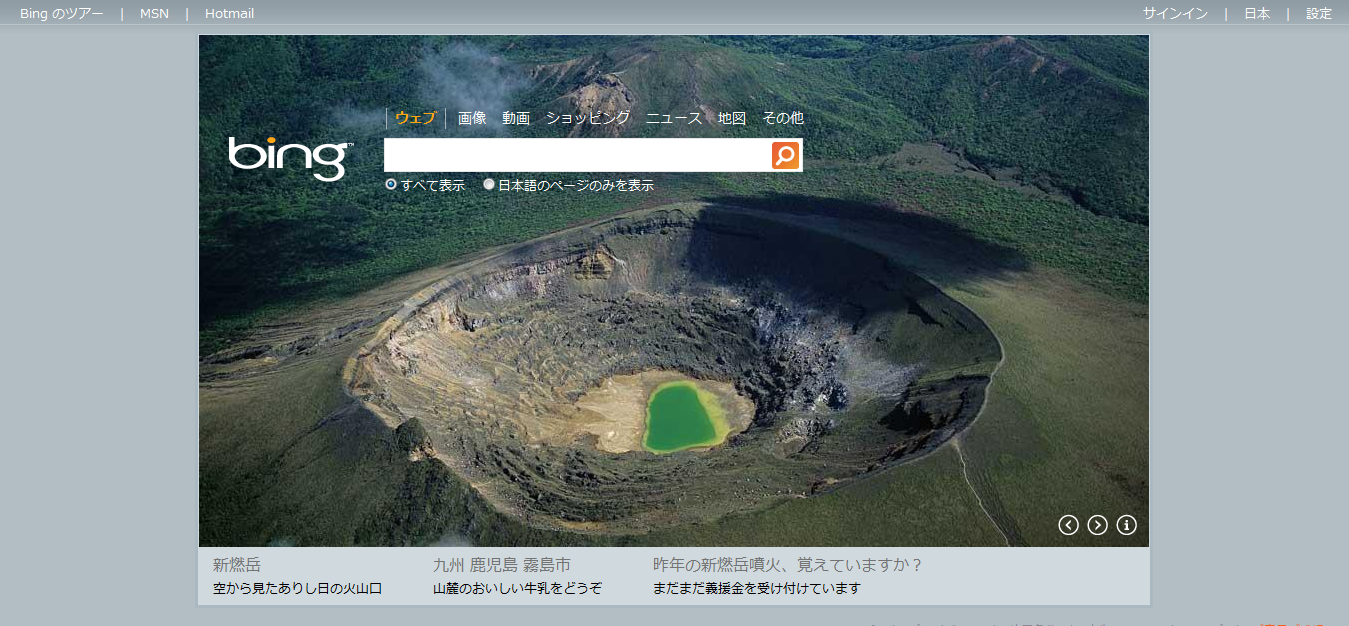Image resolution: width=1349 pixels, height=626 pixels.
Task: Open the その他 menu
Action: pos(783,118)
